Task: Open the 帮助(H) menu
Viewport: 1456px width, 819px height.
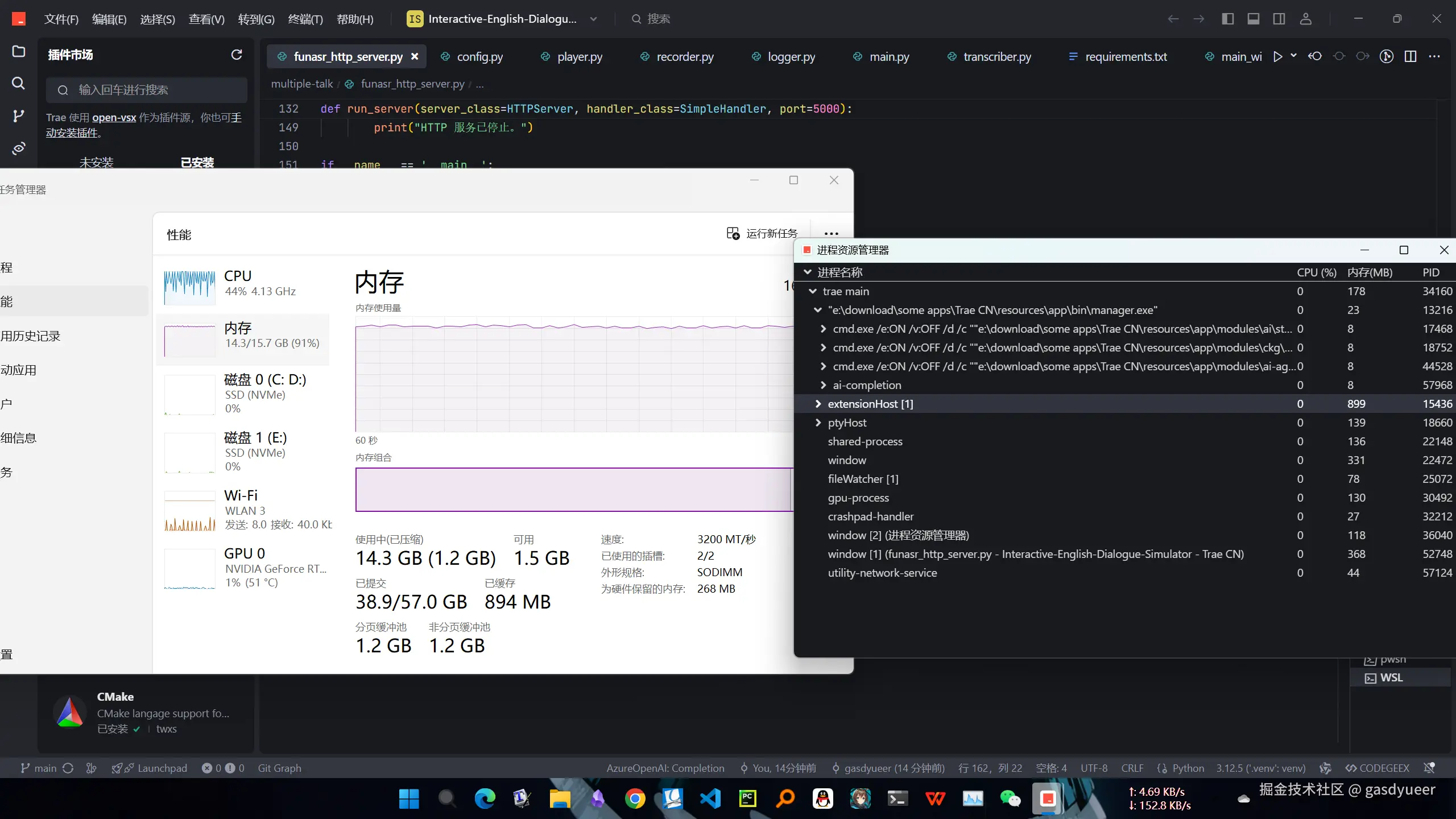Action: coord(354,18)
